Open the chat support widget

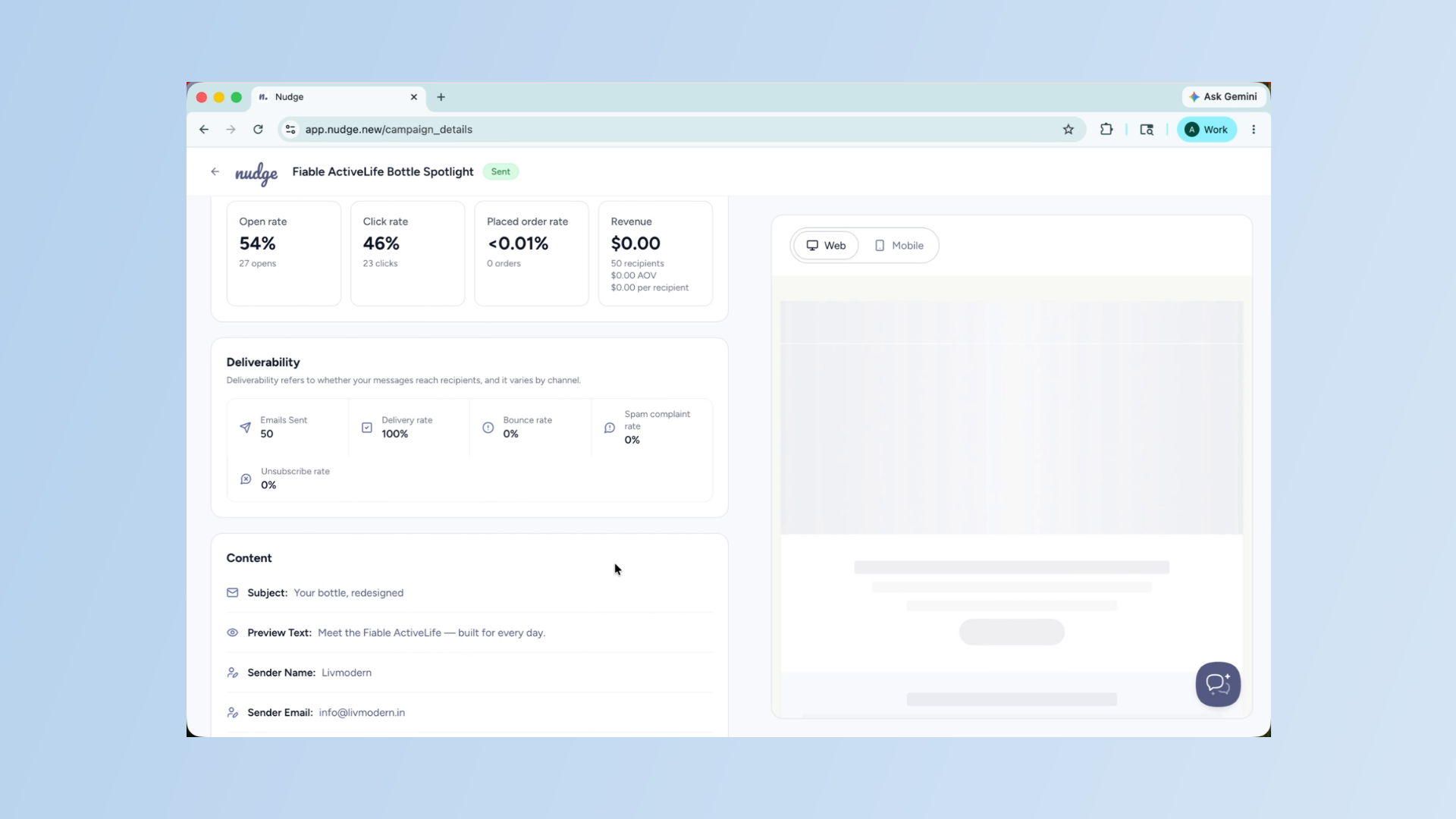click(x=1218, y=684)
